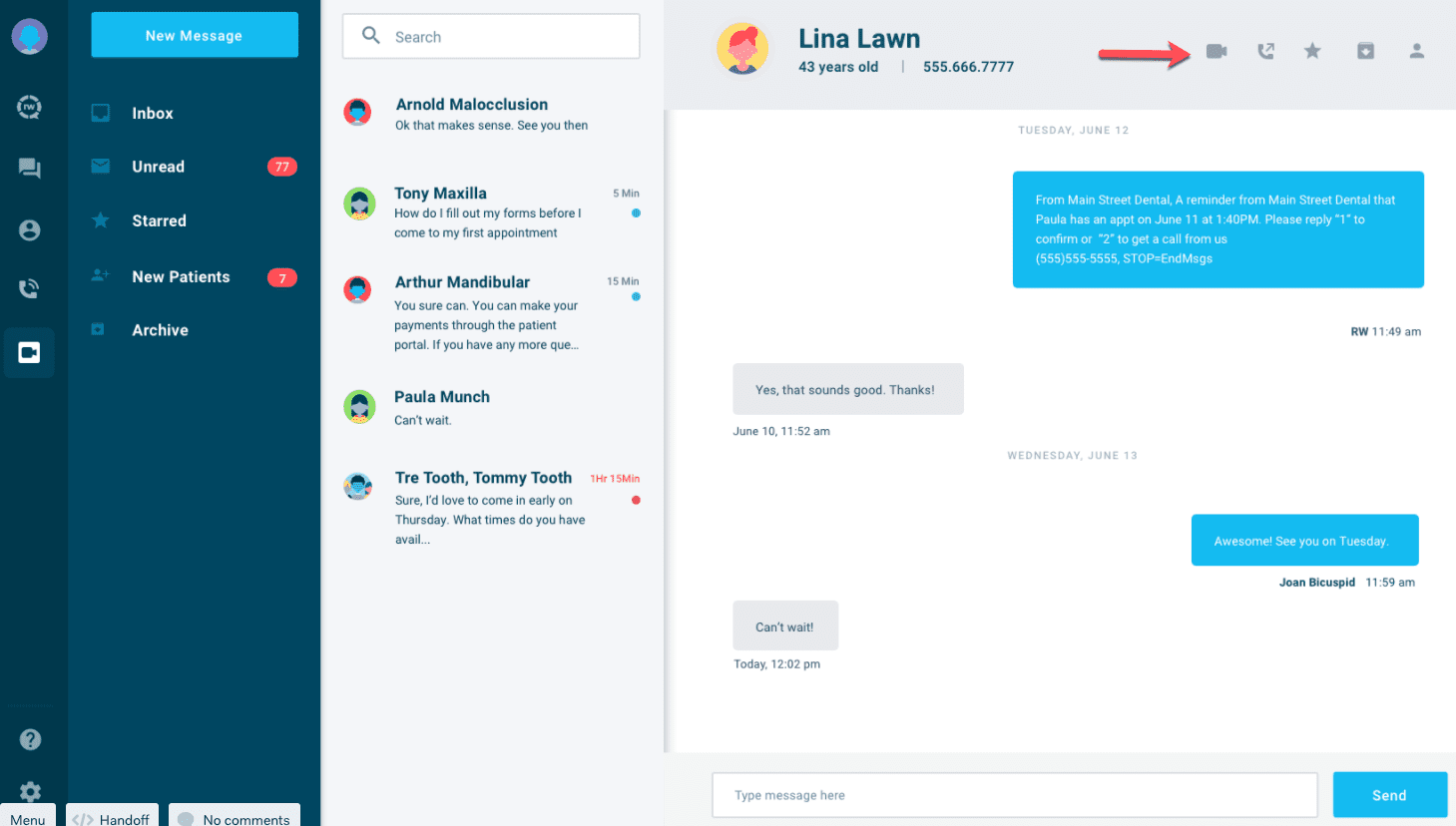Send the typed message
Screen dimensions: 1456x826
pyautogui.click(x=1389, y=795)
